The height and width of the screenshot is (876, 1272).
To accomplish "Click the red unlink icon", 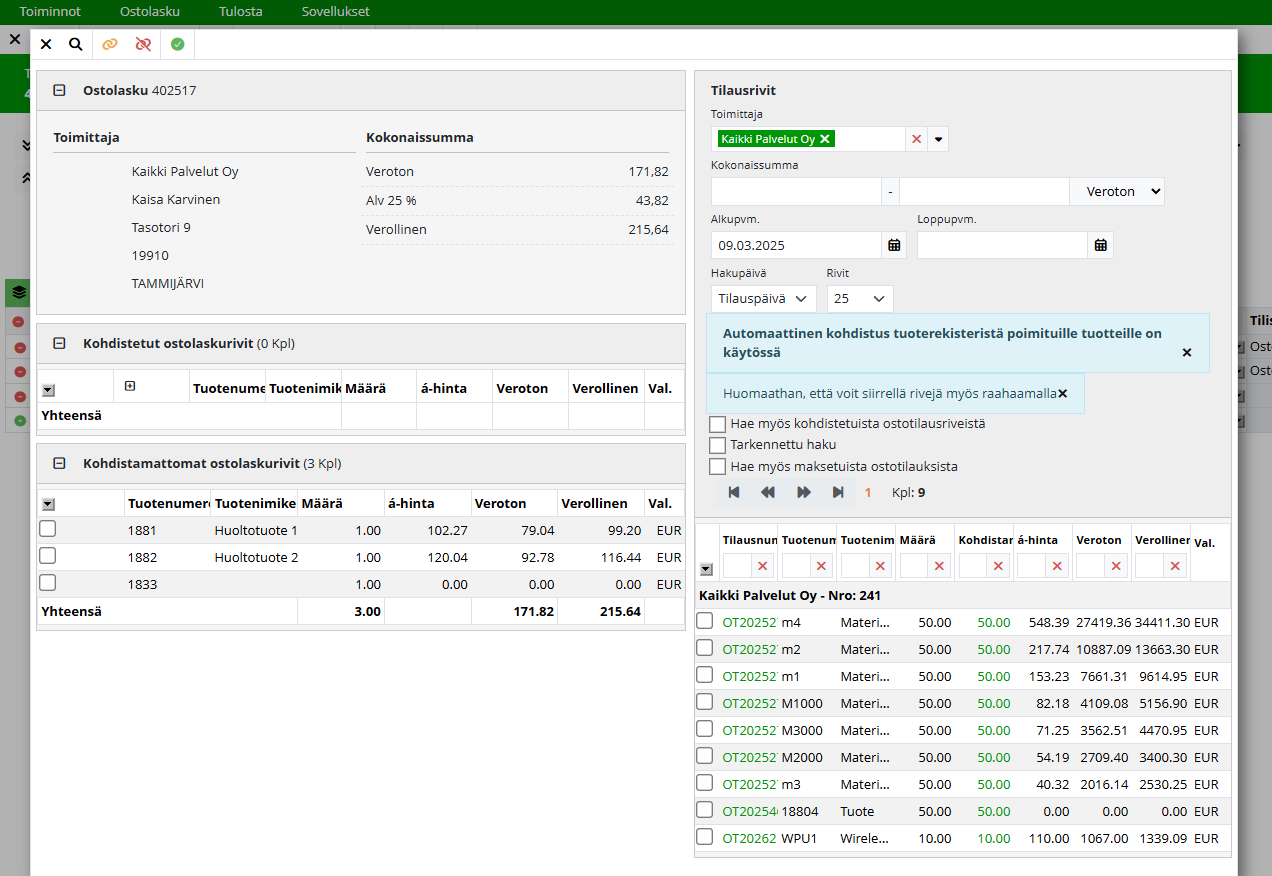I will pyautogui.click(x=143, y=44).
